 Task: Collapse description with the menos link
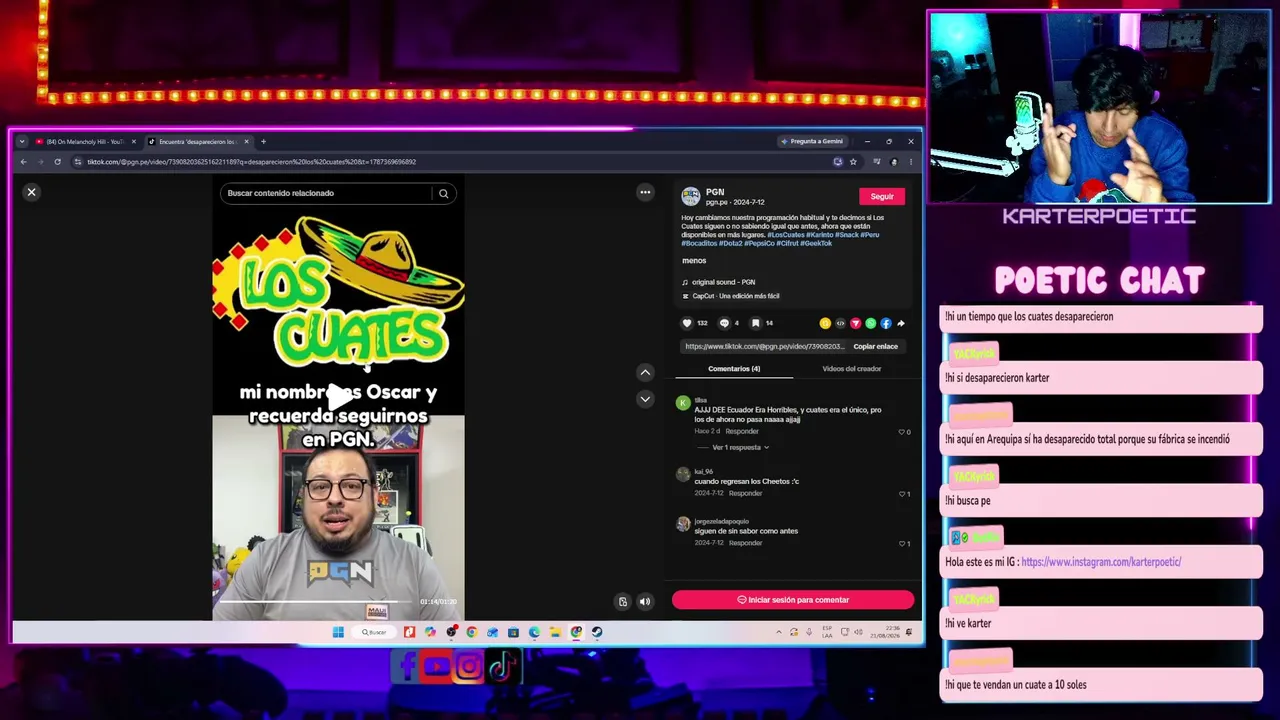[694, 261]
